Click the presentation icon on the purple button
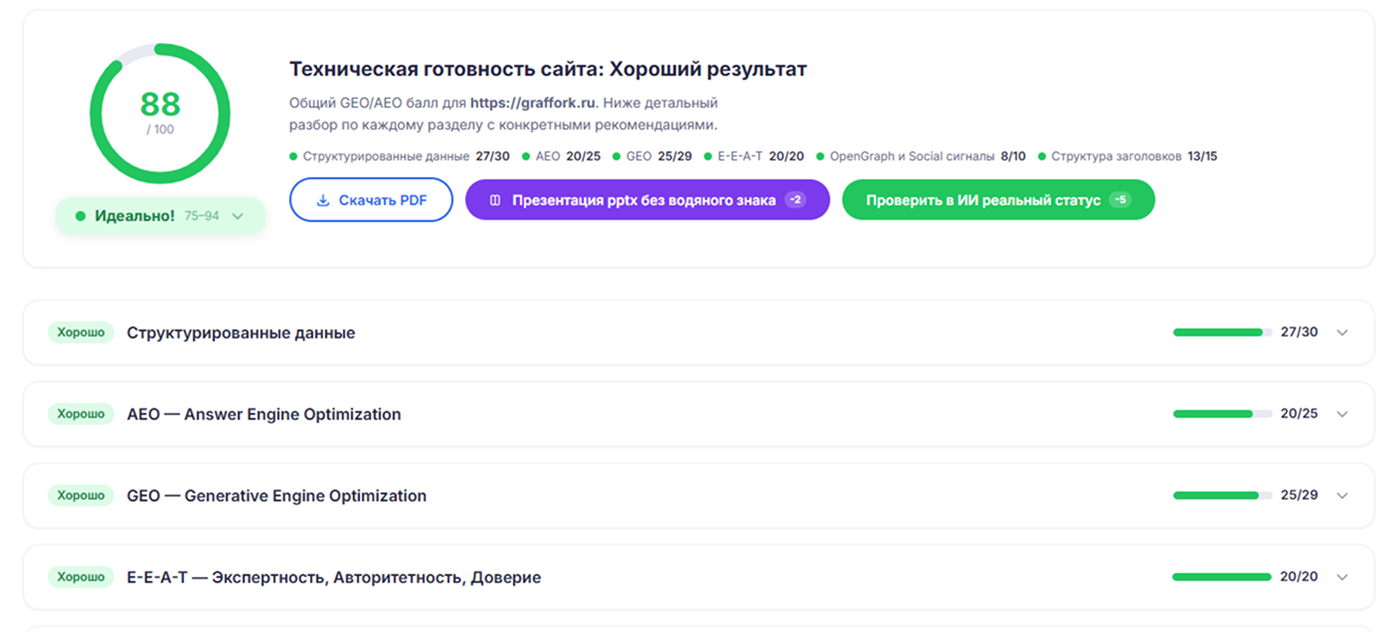This screenshot has height=632, width=1397. point(495,200)
